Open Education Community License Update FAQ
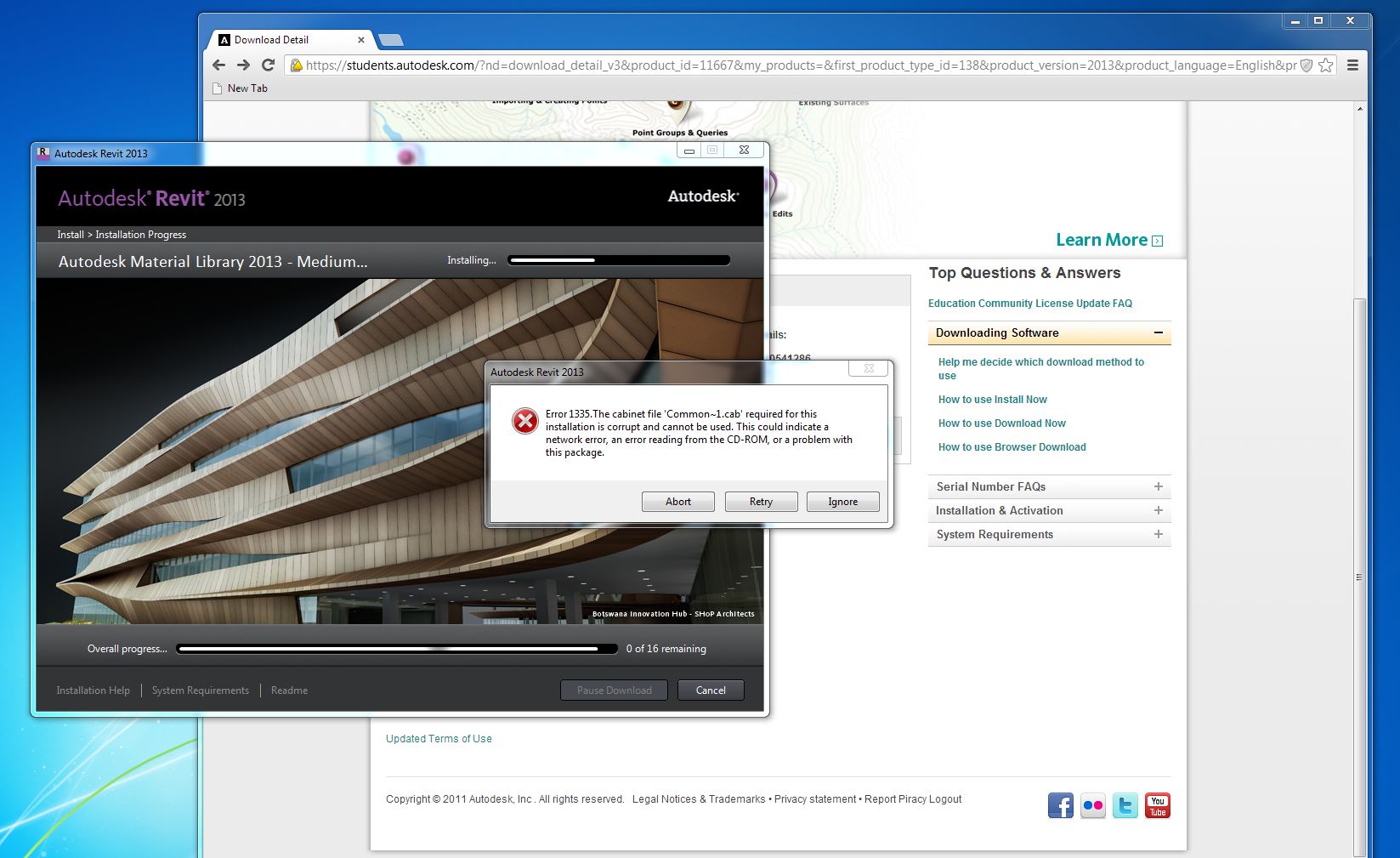This screenshot has height=858, width=1400. click(x=1029, y=304)
